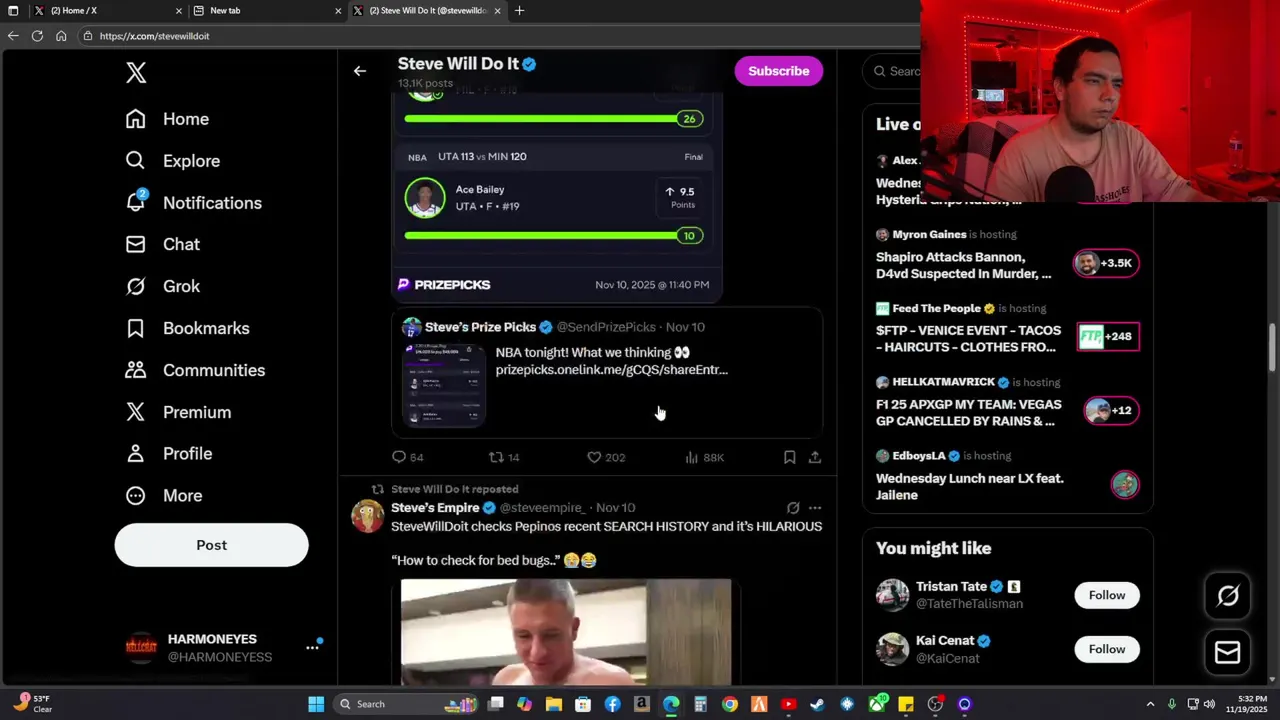Viewport: 1280px width, 720px height.
Task: Click Steve's Empire avatar
Action: [x=368, y=516]
